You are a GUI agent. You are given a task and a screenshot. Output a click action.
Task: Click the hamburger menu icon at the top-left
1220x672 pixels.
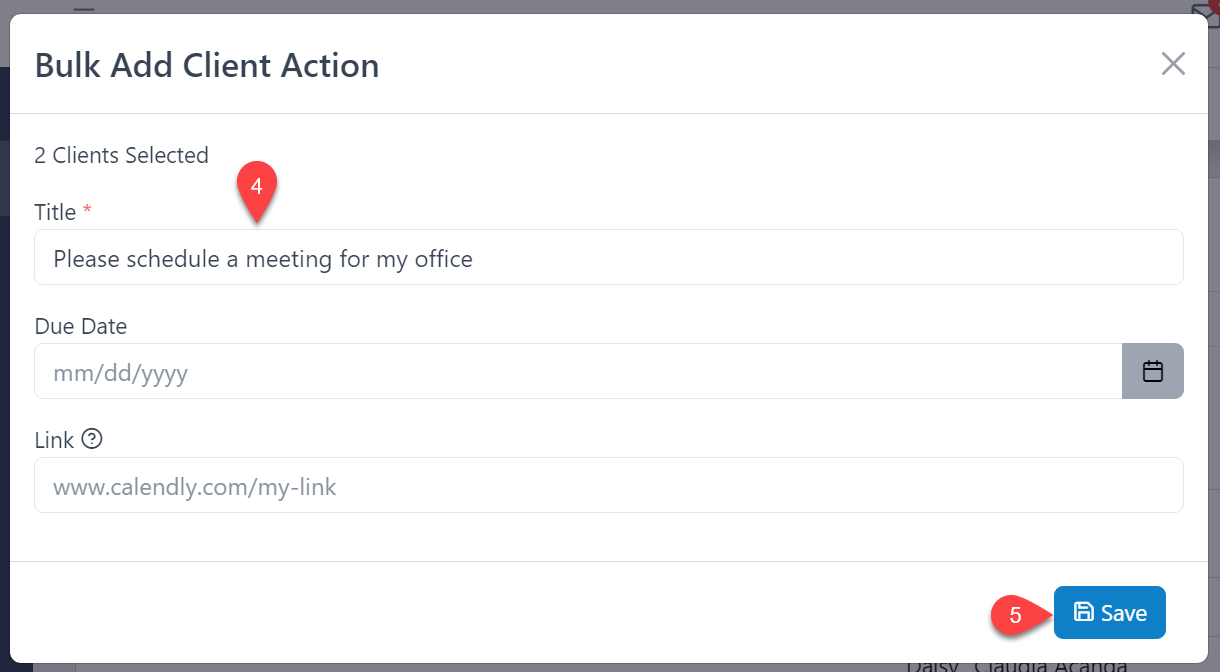pos(83,8)
